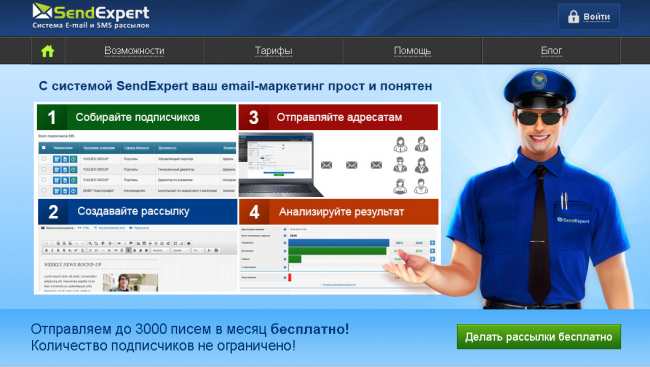Click the laptop image under Отправляйте адресатам
The image size is (650, 367).
281,165
